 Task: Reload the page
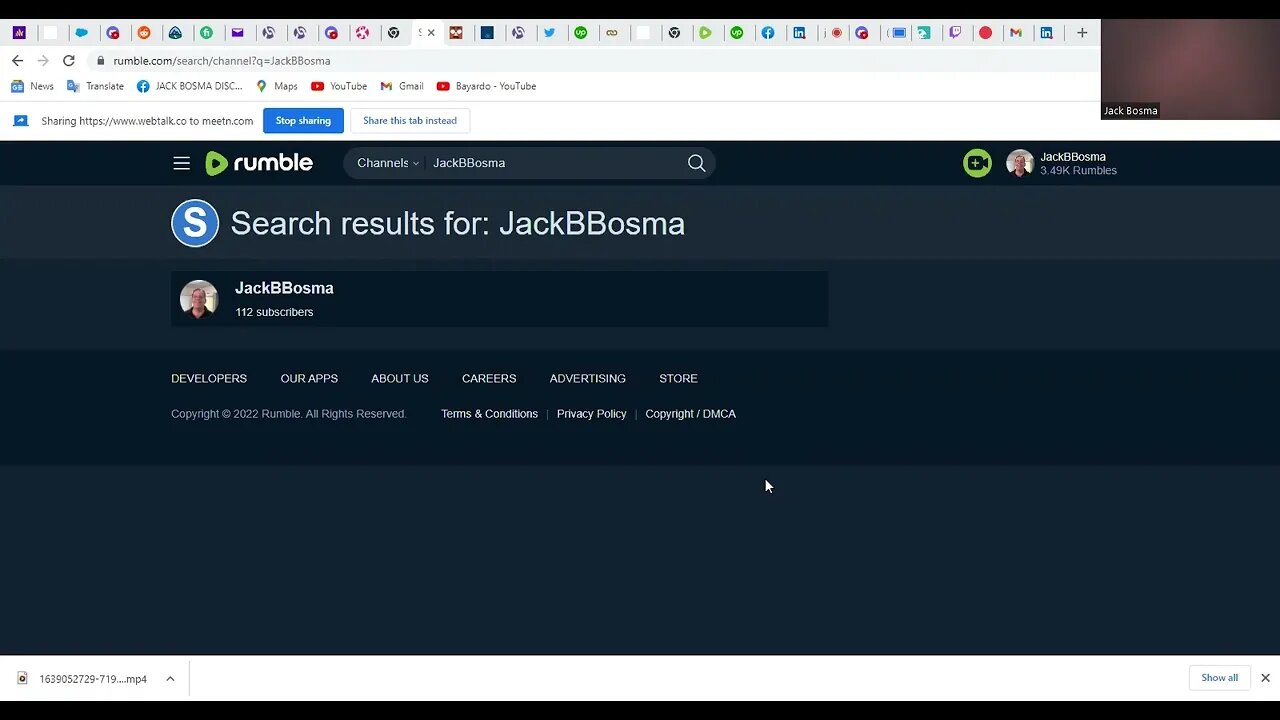coord(69,61)
